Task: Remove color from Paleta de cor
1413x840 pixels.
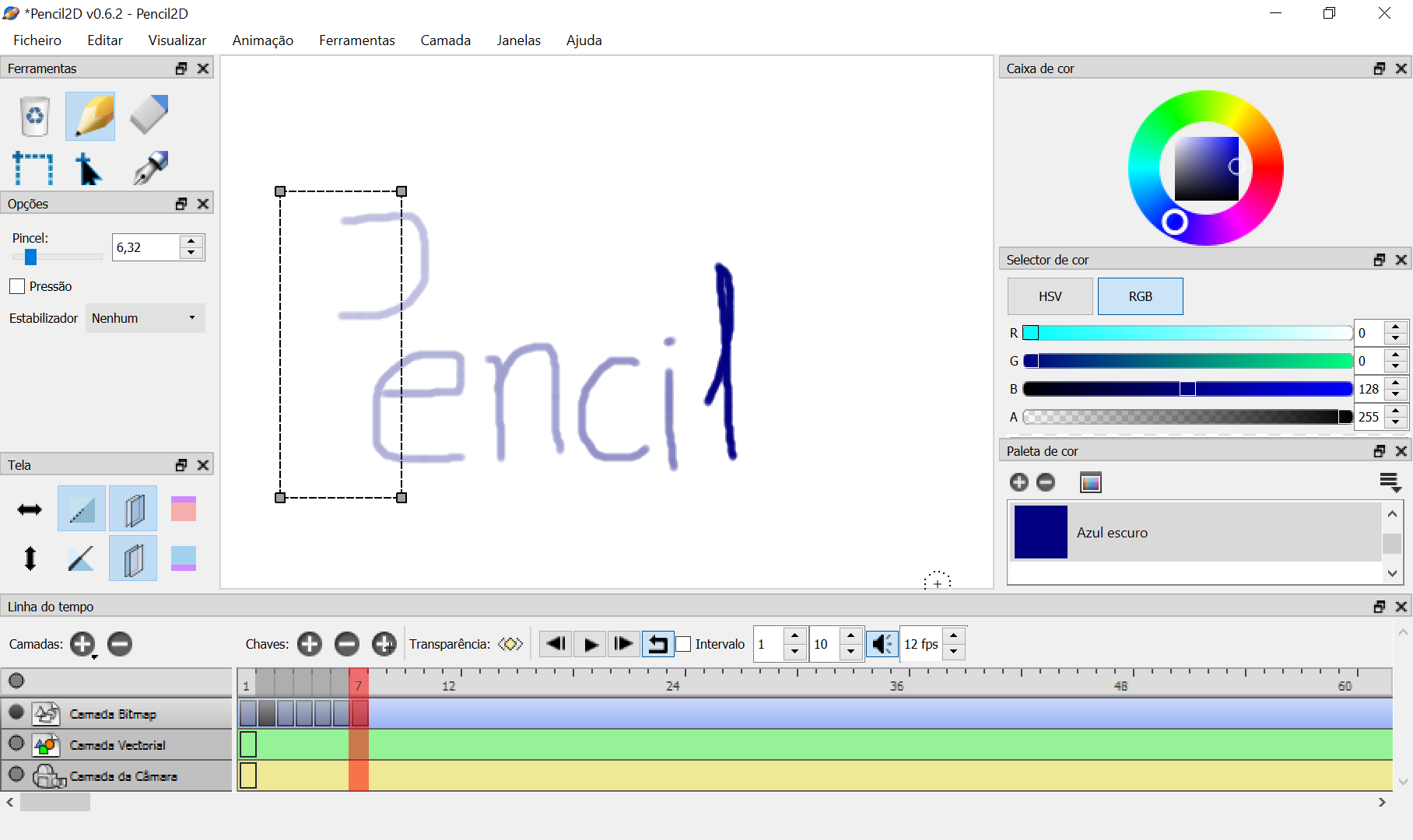Action: pos(1046,482)
